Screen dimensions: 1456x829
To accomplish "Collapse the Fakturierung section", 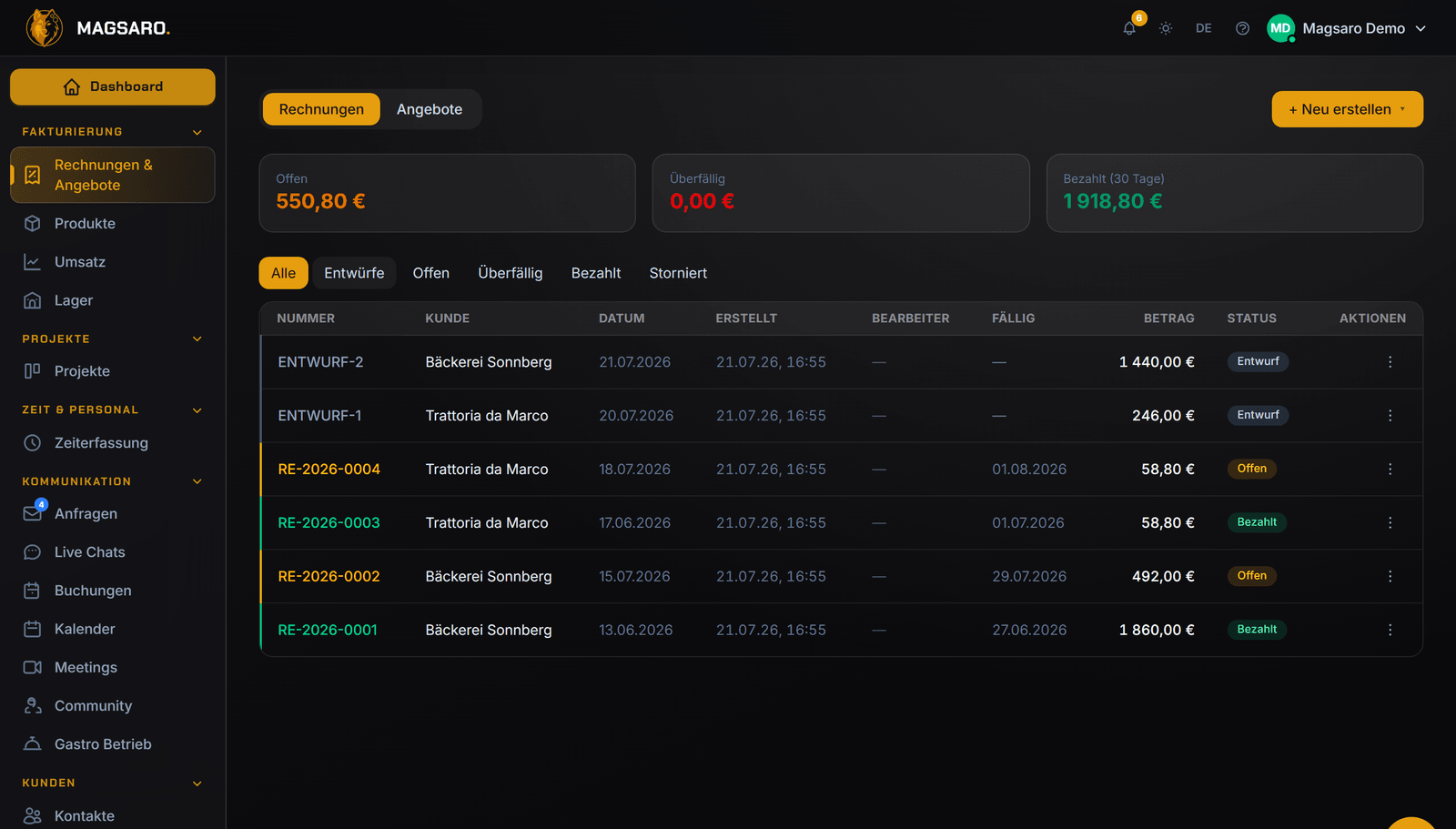I will click(197, 132).
